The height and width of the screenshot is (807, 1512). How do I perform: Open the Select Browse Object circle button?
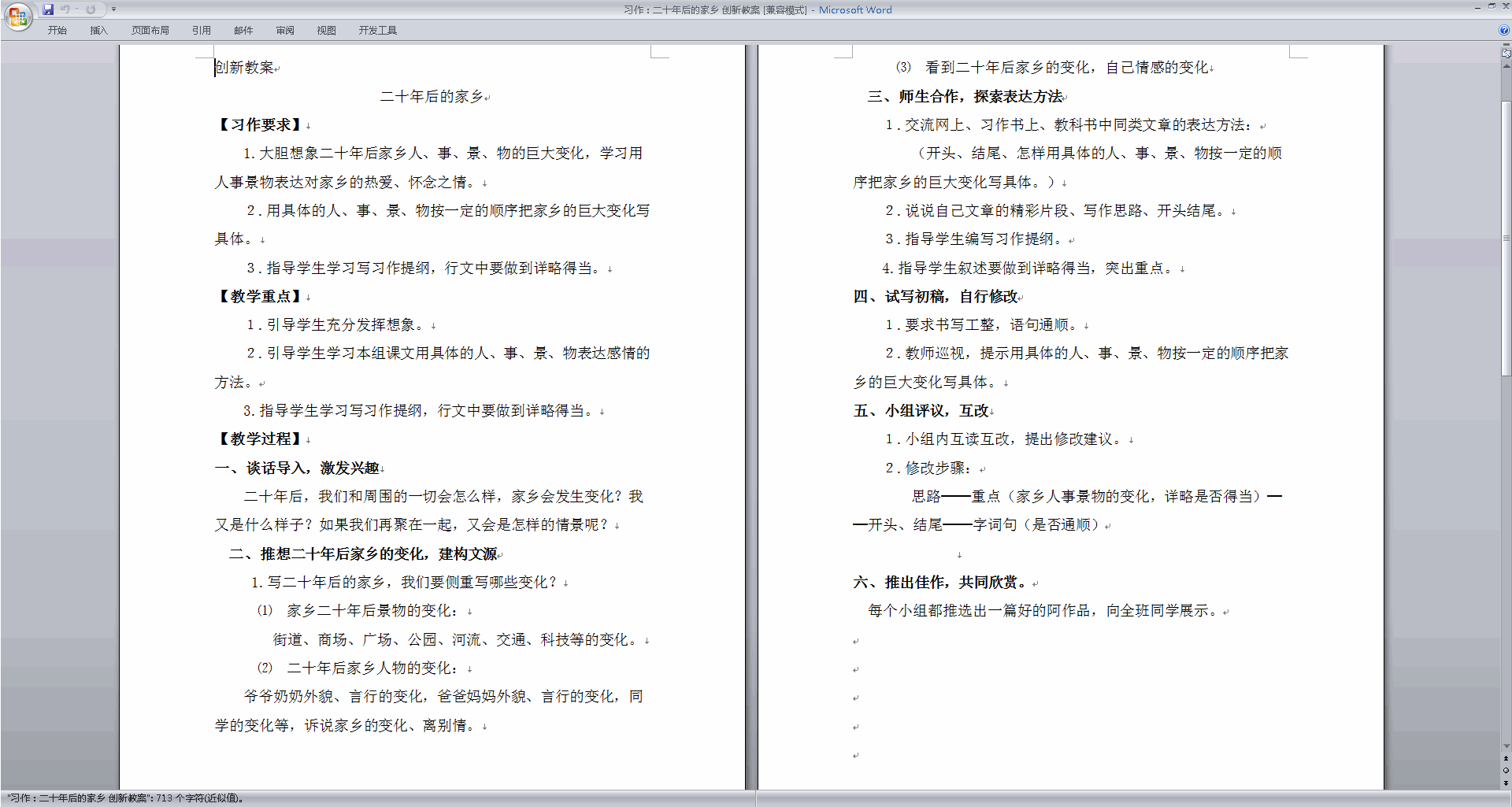[1506, 771]
